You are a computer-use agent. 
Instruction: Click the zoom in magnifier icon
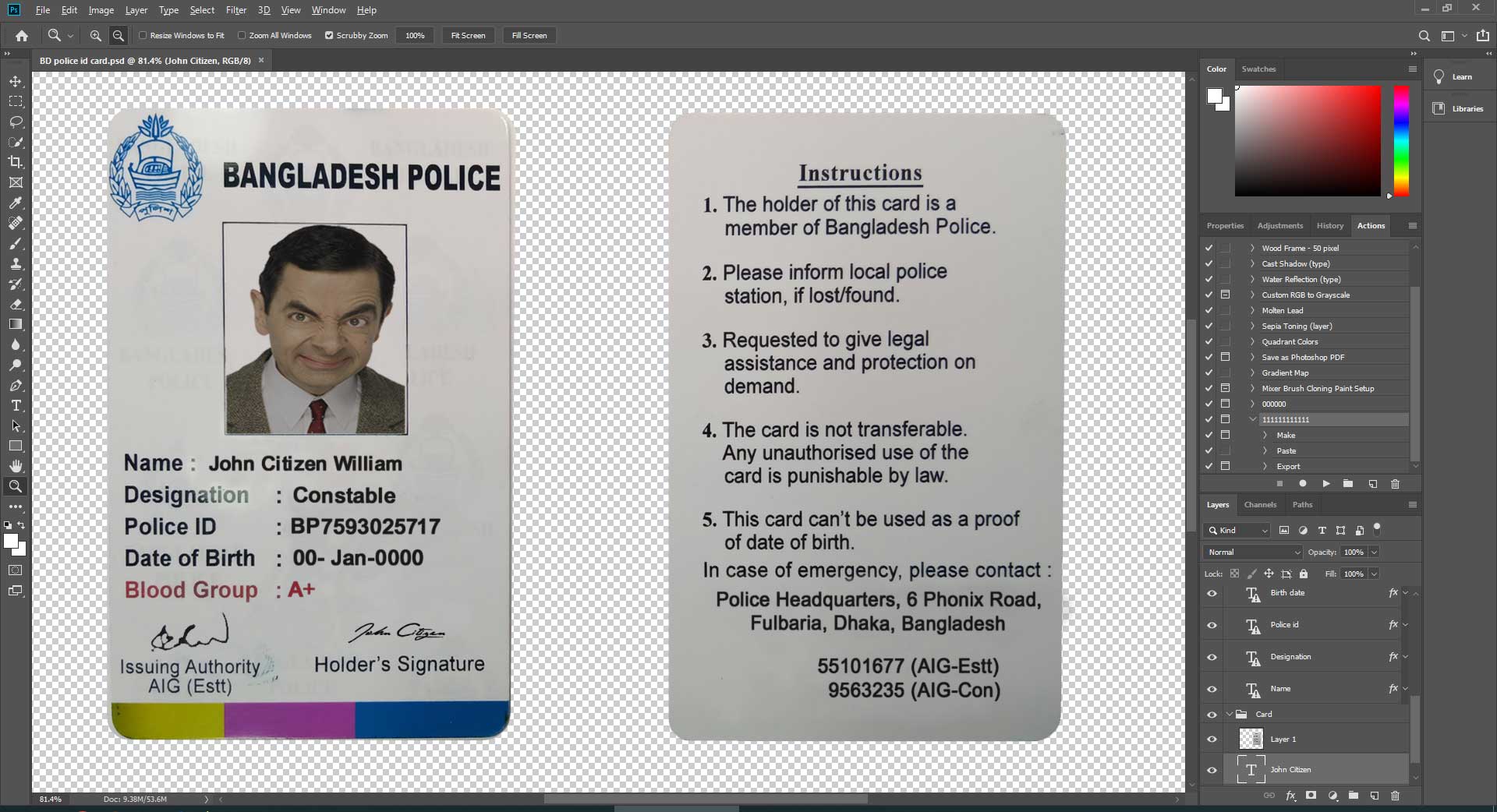point(95,36)
